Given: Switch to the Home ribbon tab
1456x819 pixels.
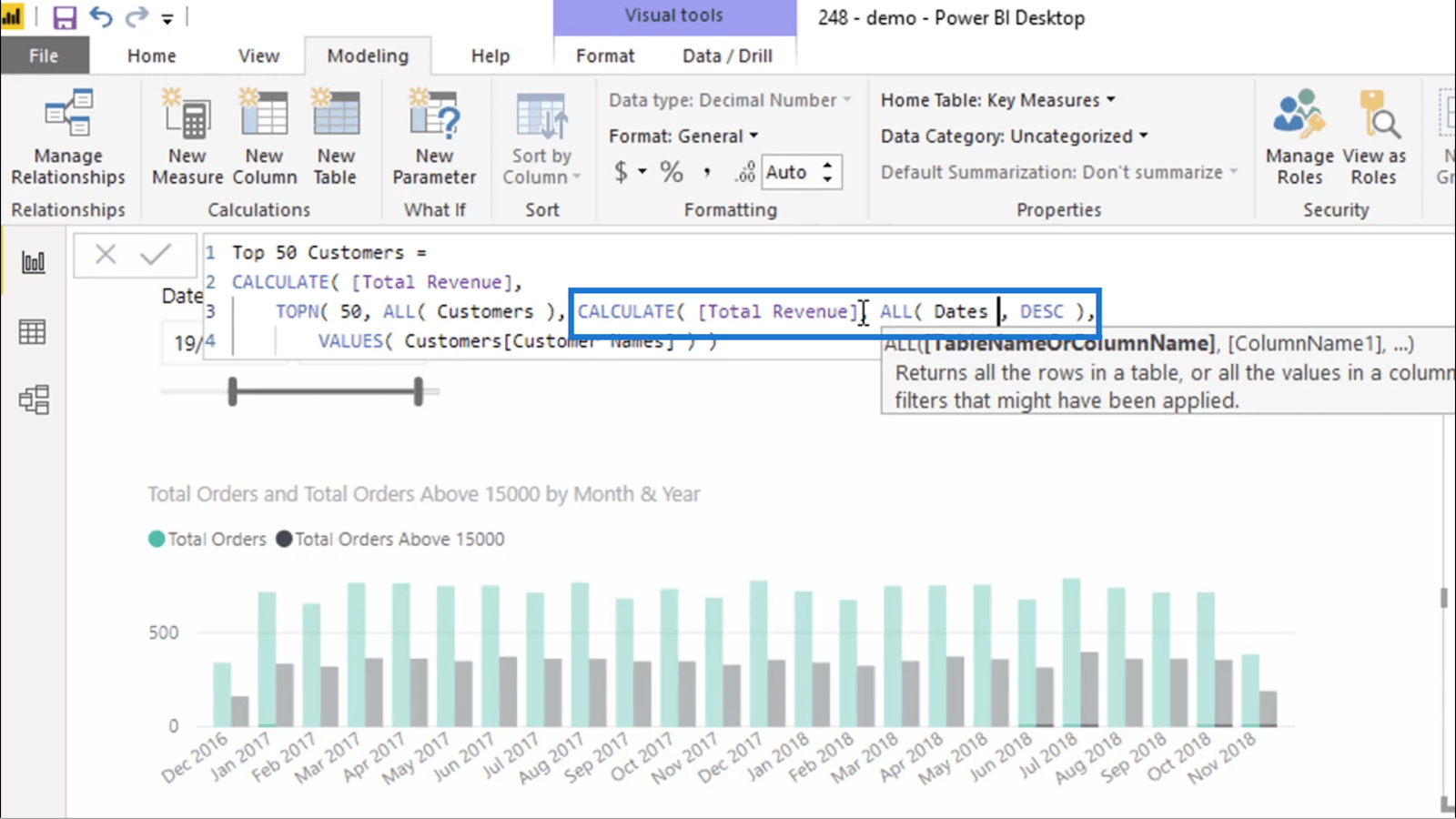Looking at the screenshot, I should [151, 56].
